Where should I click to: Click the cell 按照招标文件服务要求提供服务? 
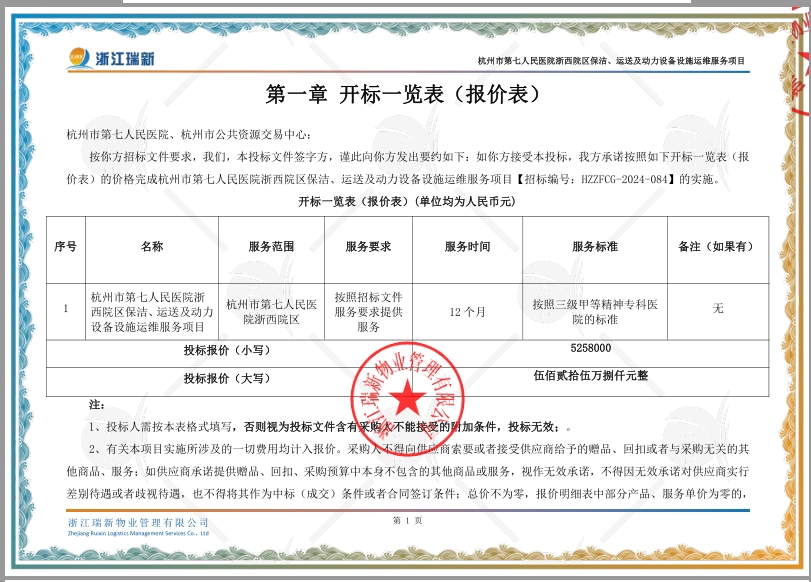coord(368,312)
